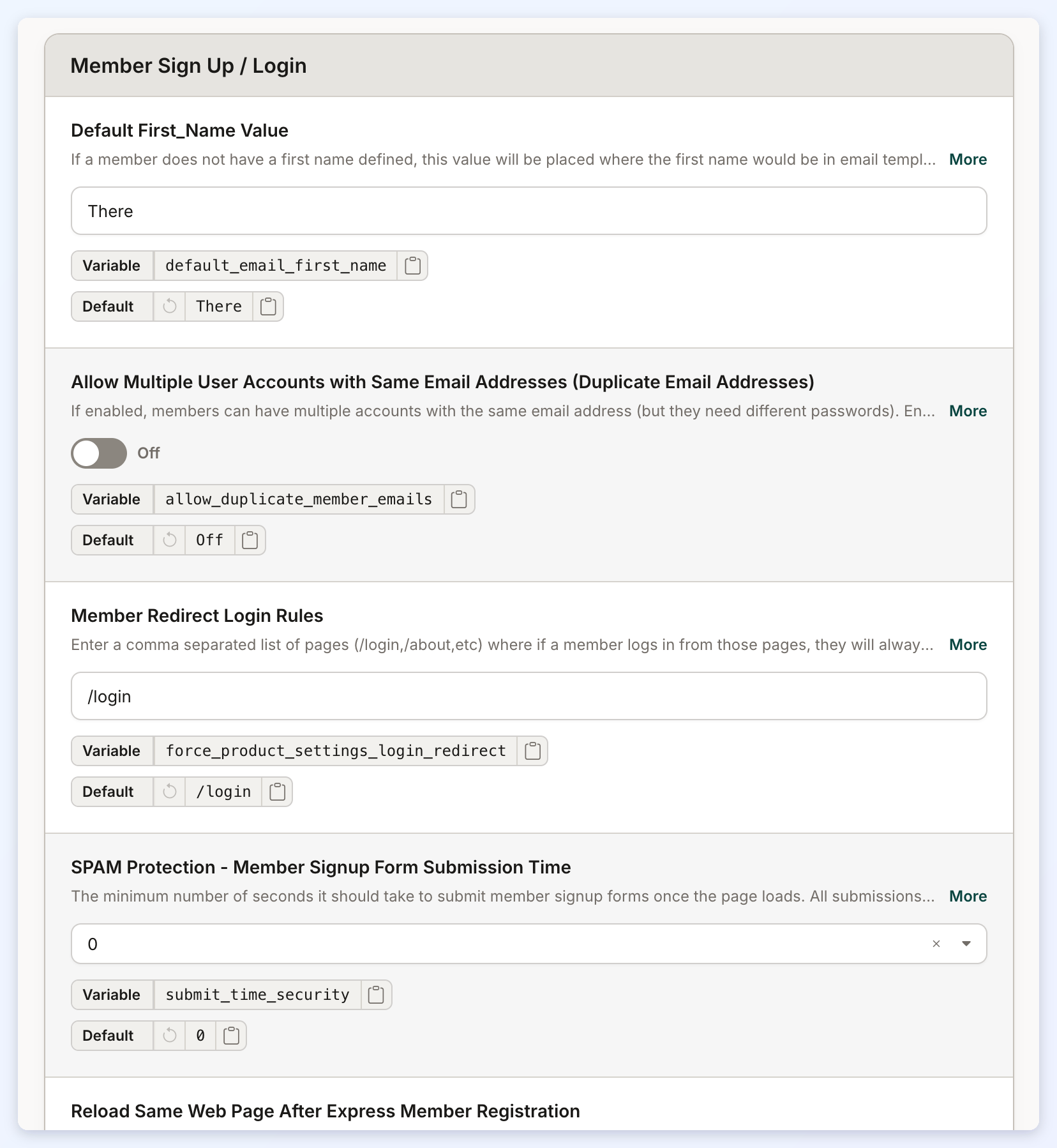
Task: Copy the default '/login' value
Action: [x=277, y=792]
